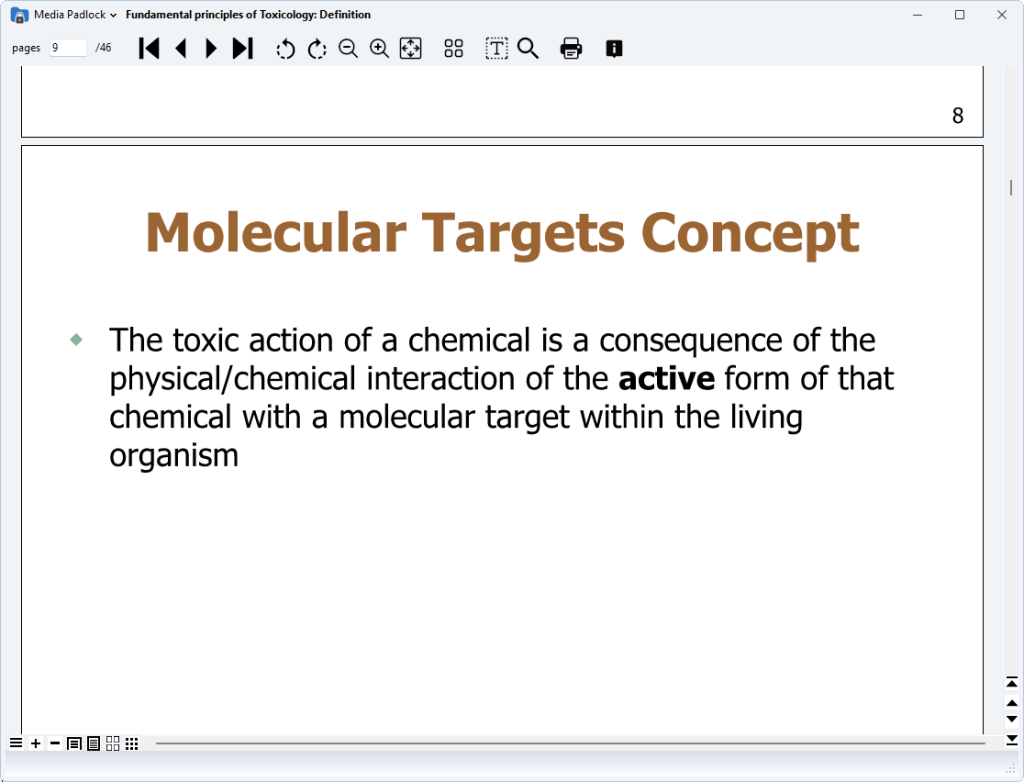
Task: Print the document
Action: [x=571, y=48]
